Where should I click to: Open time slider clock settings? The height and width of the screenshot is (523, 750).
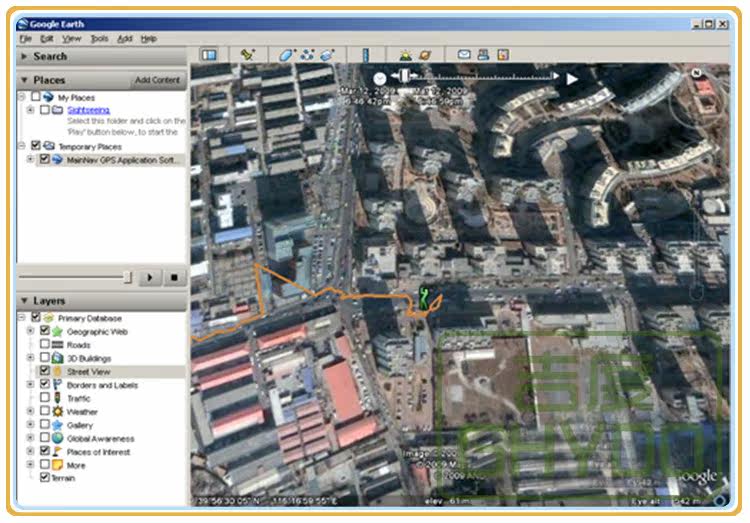[x=380, y=79]
